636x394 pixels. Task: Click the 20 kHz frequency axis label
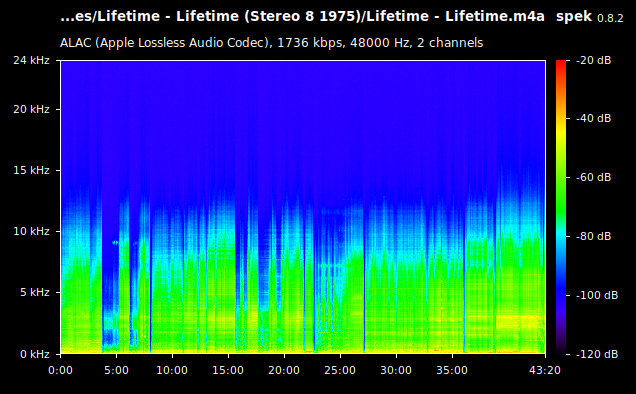(x=31, y=110)
